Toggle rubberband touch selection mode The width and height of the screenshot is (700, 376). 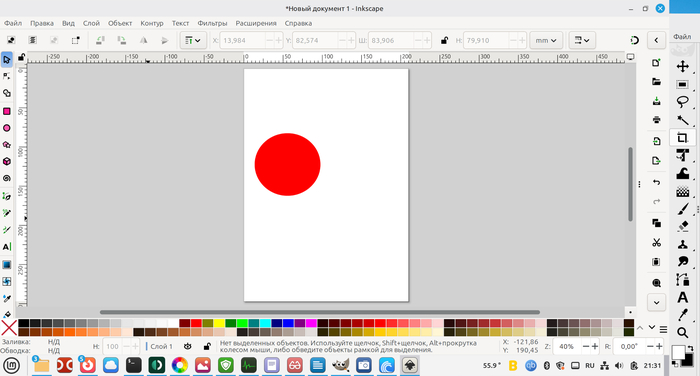click(x=75, y=40)
